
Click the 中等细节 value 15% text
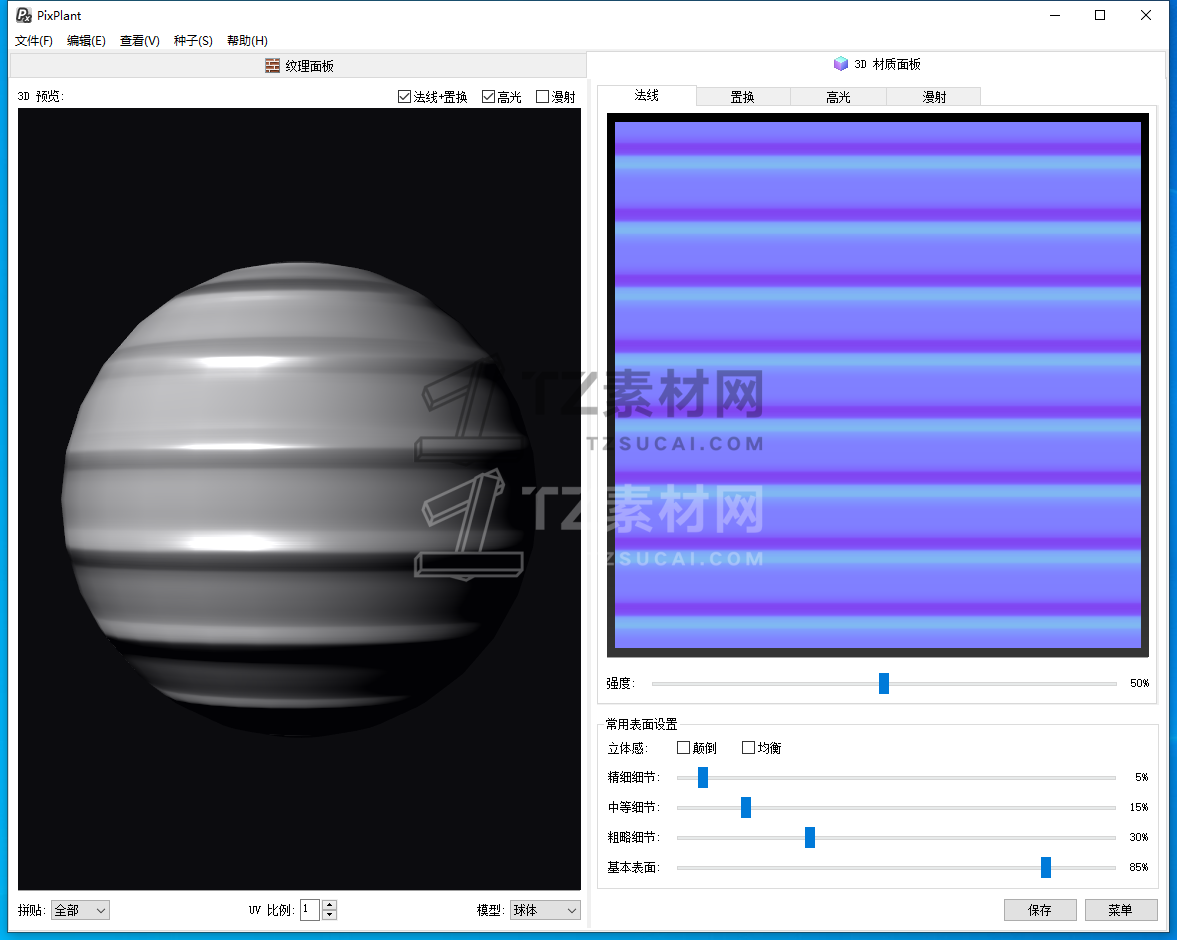[1139, 807]
